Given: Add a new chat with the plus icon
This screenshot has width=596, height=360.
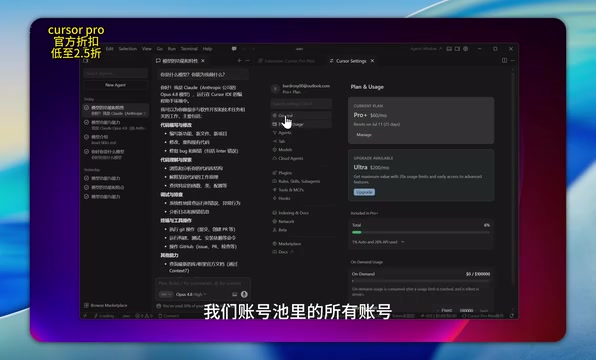Looking at the screenshot, I should pyautogui.click(x=239, y=61).
